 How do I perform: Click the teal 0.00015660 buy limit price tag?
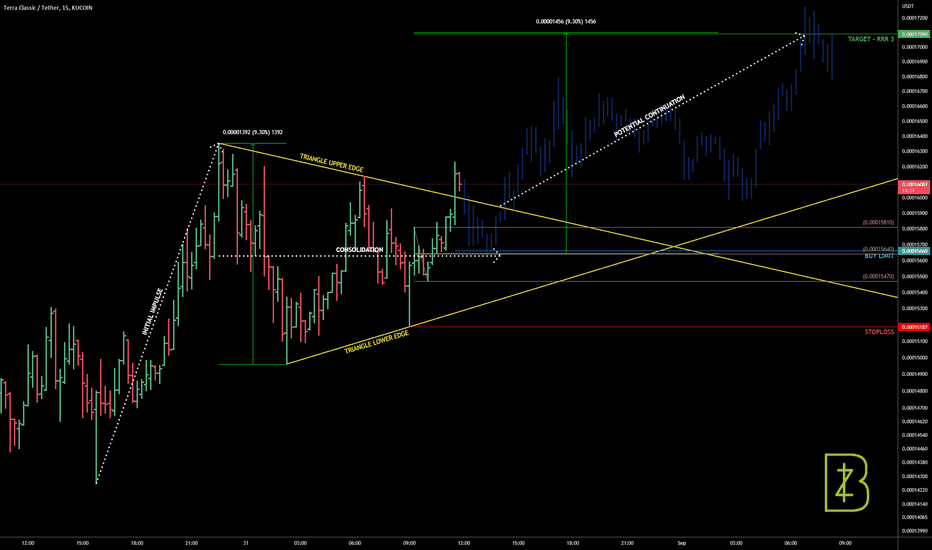coord(915,251)
